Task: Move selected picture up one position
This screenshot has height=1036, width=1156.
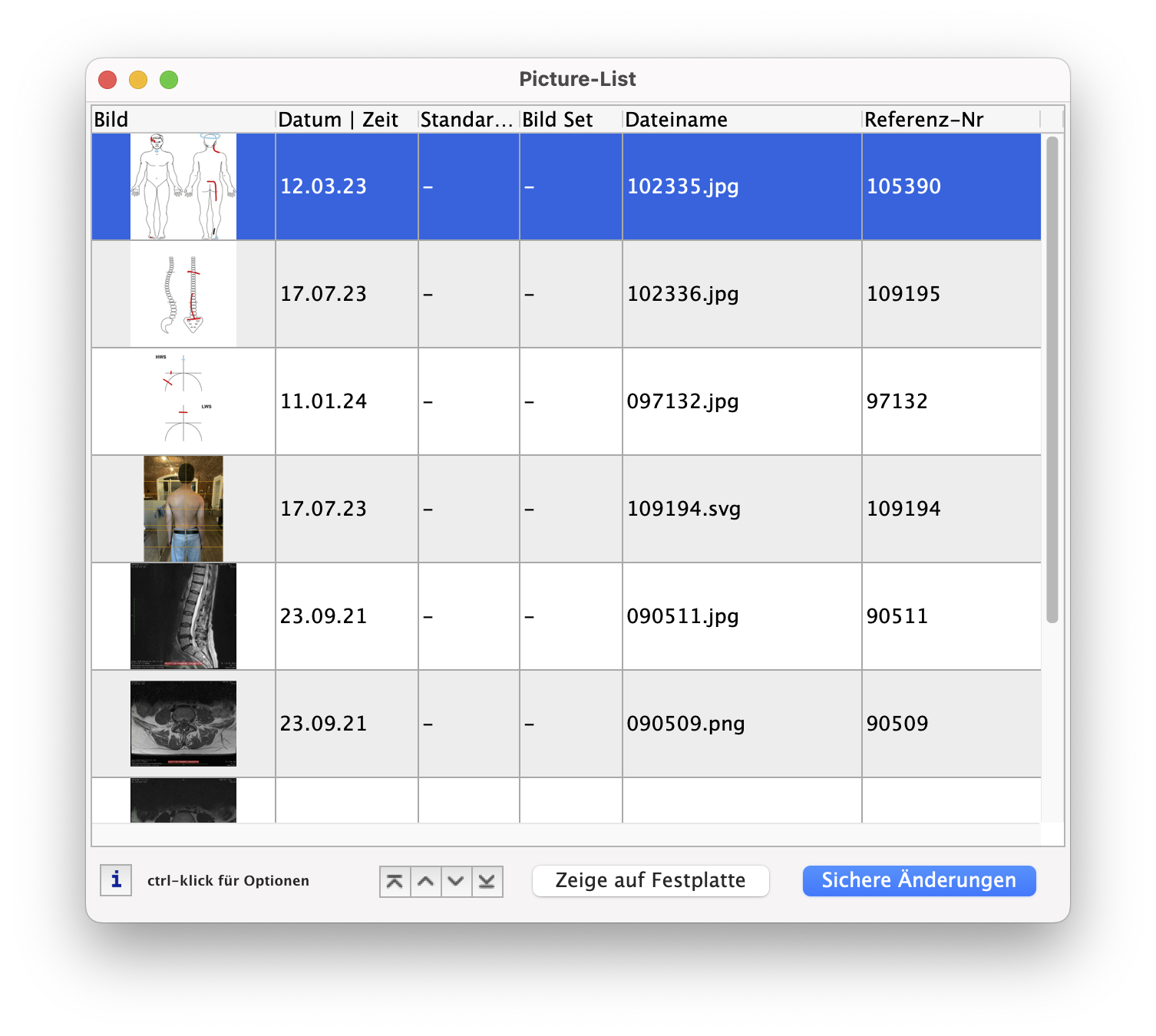Action: 426,881
